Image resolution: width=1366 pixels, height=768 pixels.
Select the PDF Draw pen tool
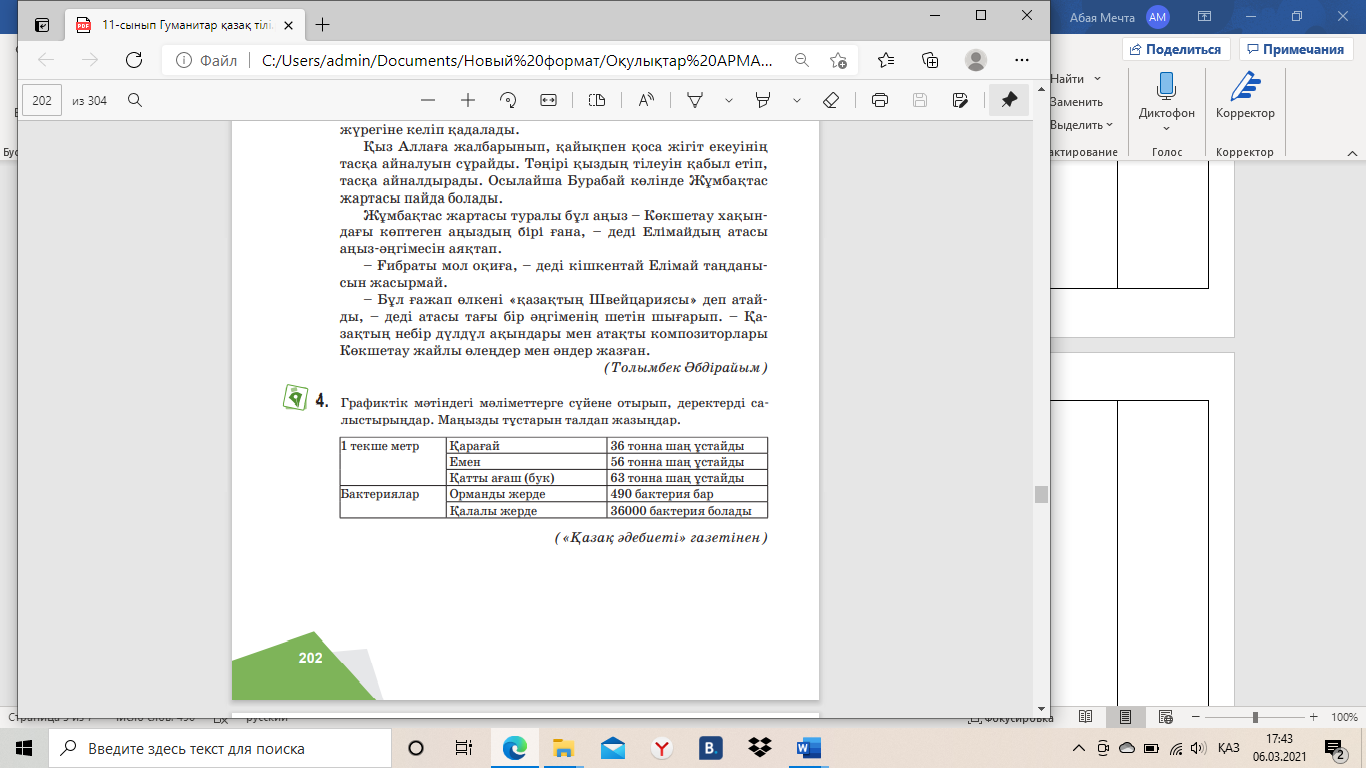click(694, 100)
